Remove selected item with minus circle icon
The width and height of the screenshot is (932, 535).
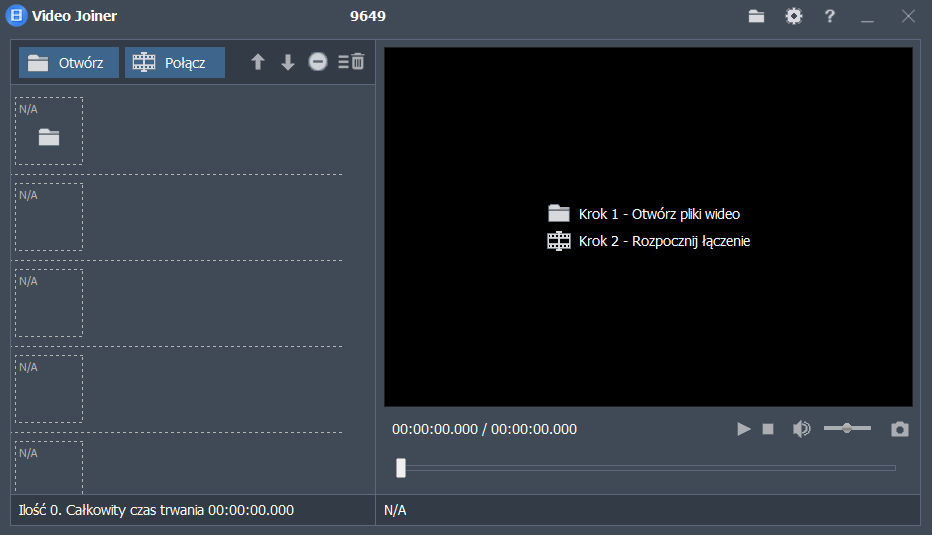coord(318,61)
